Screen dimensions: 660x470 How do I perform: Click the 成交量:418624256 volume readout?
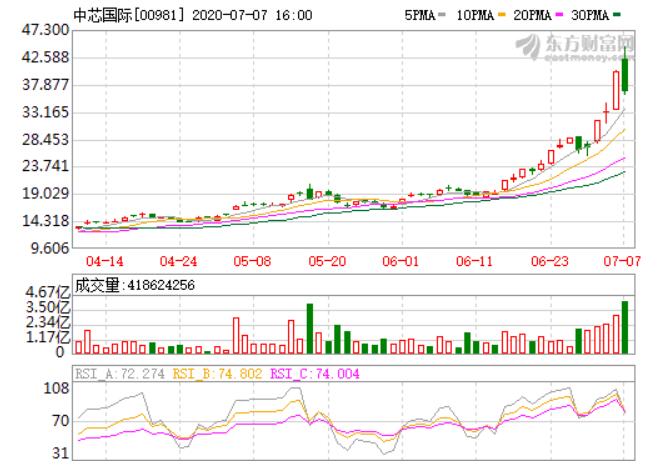(135, 285)
